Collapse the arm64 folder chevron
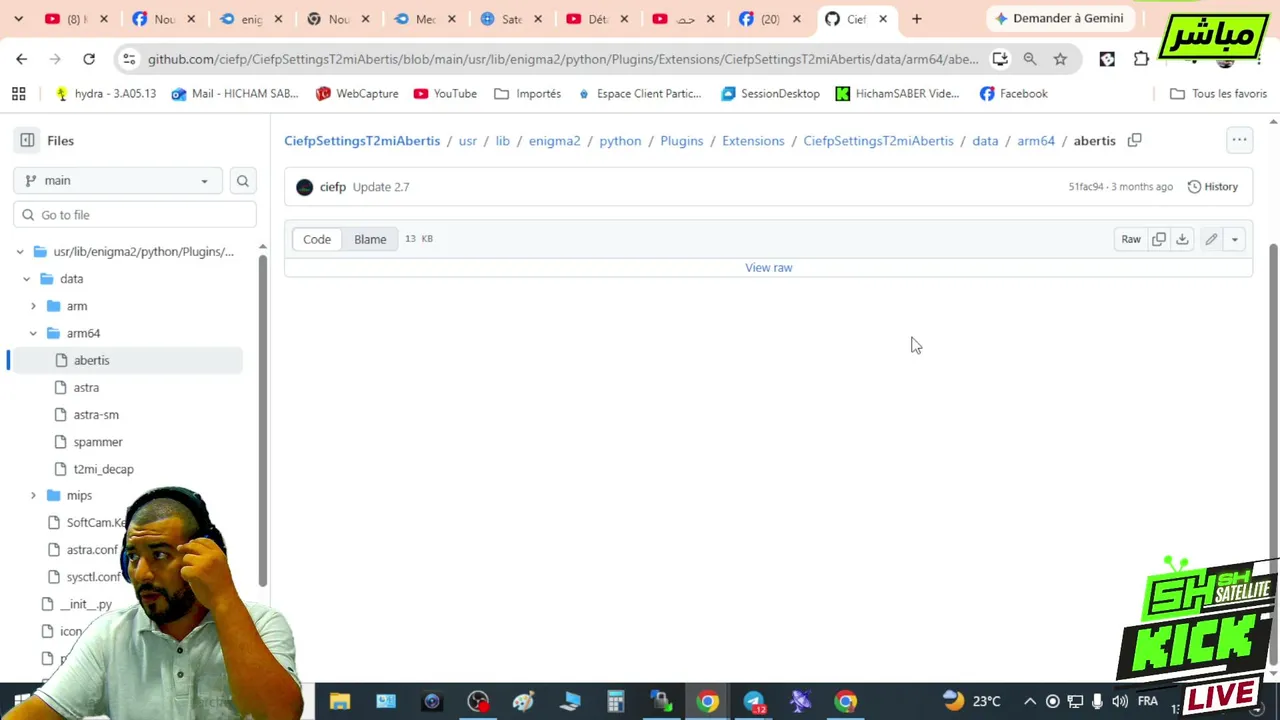 coord(33,333)
